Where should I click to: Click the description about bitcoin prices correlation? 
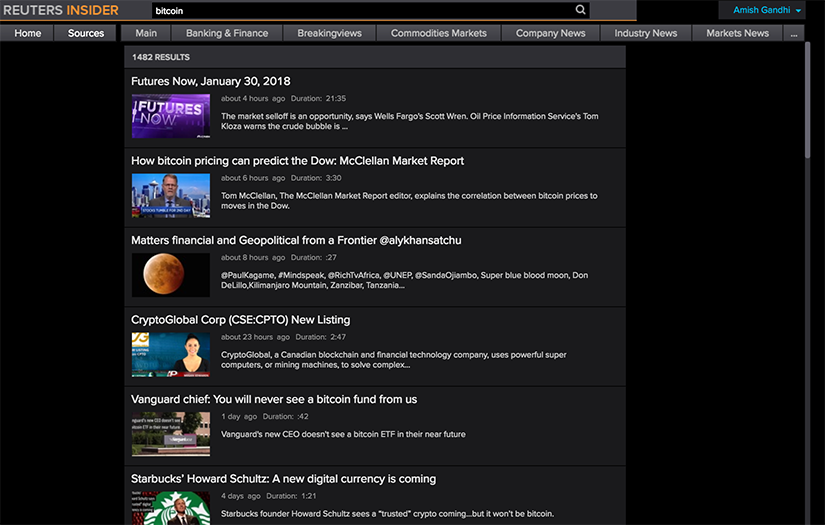[x=409, y=200]
